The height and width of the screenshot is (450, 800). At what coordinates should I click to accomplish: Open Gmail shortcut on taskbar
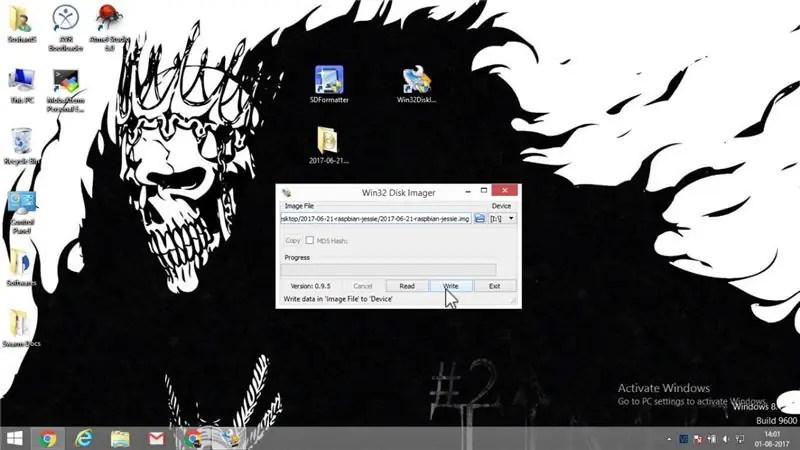[156, 438]
